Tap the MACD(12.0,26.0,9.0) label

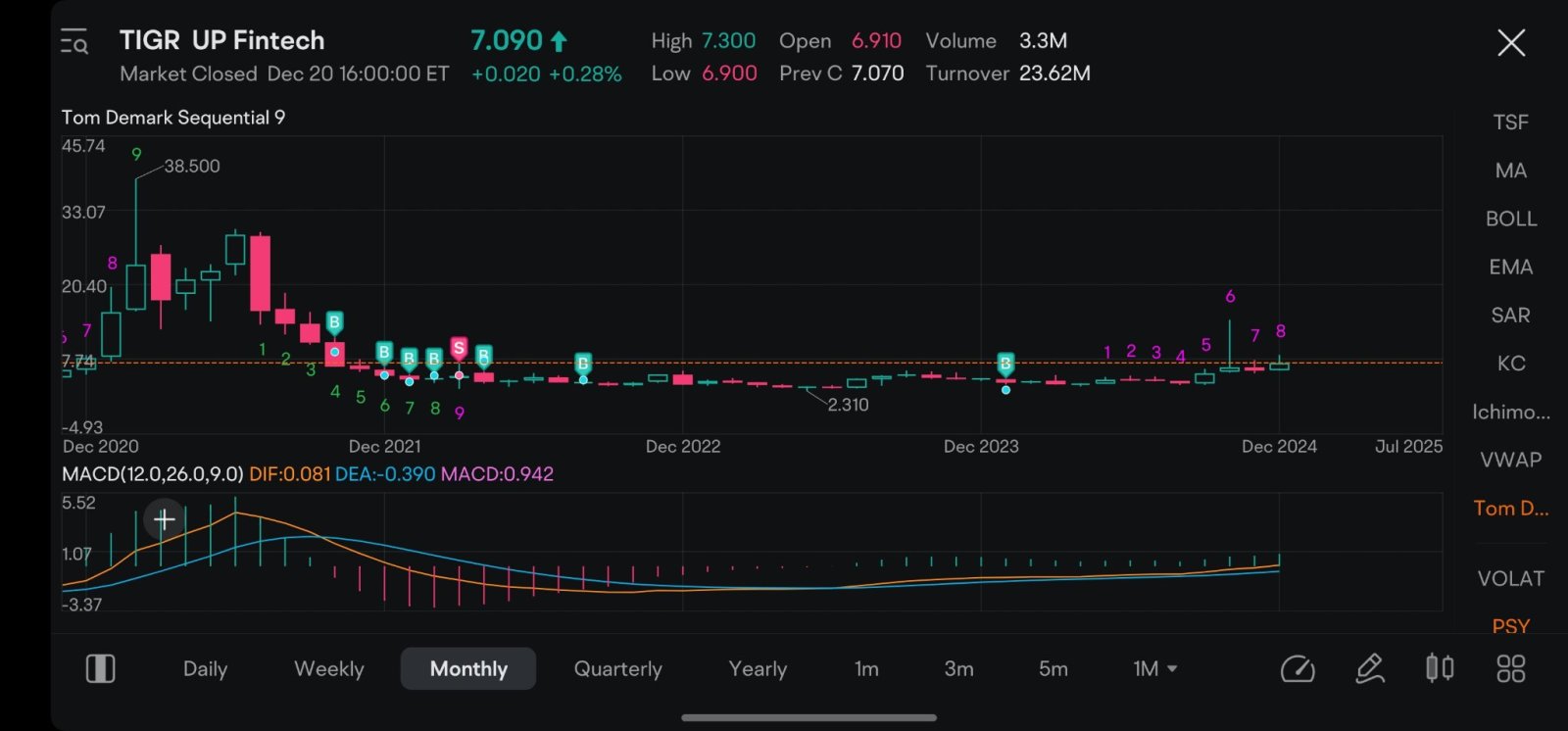tap(152, 474)
